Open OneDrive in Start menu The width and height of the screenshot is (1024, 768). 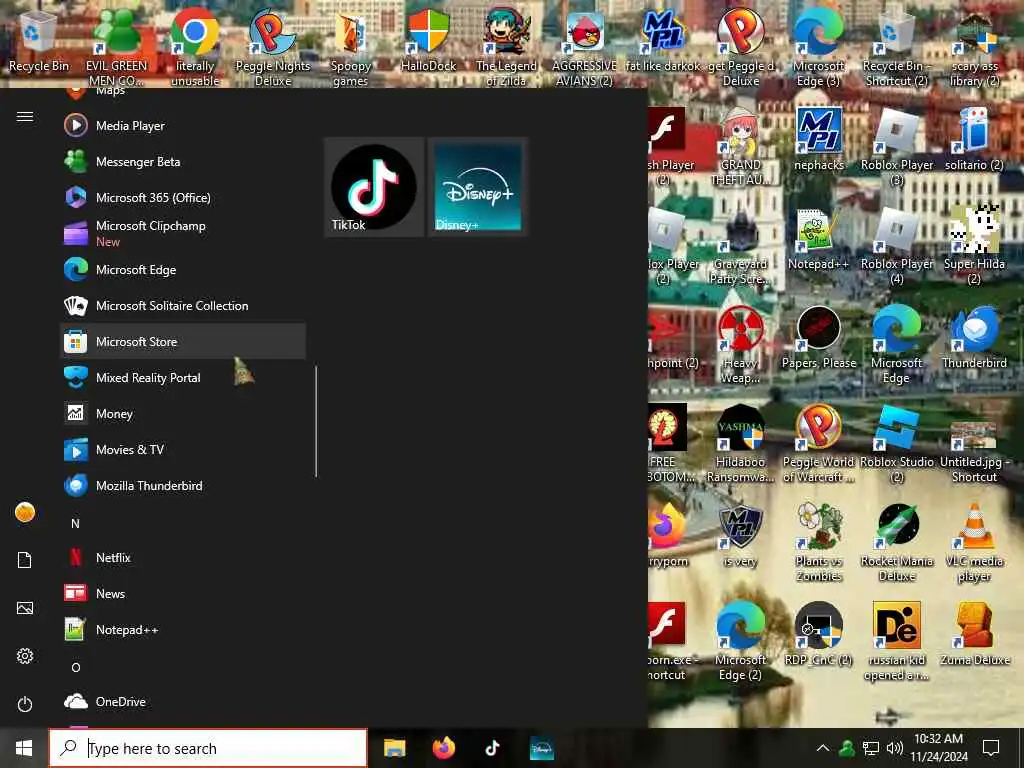tap(183, 701)
